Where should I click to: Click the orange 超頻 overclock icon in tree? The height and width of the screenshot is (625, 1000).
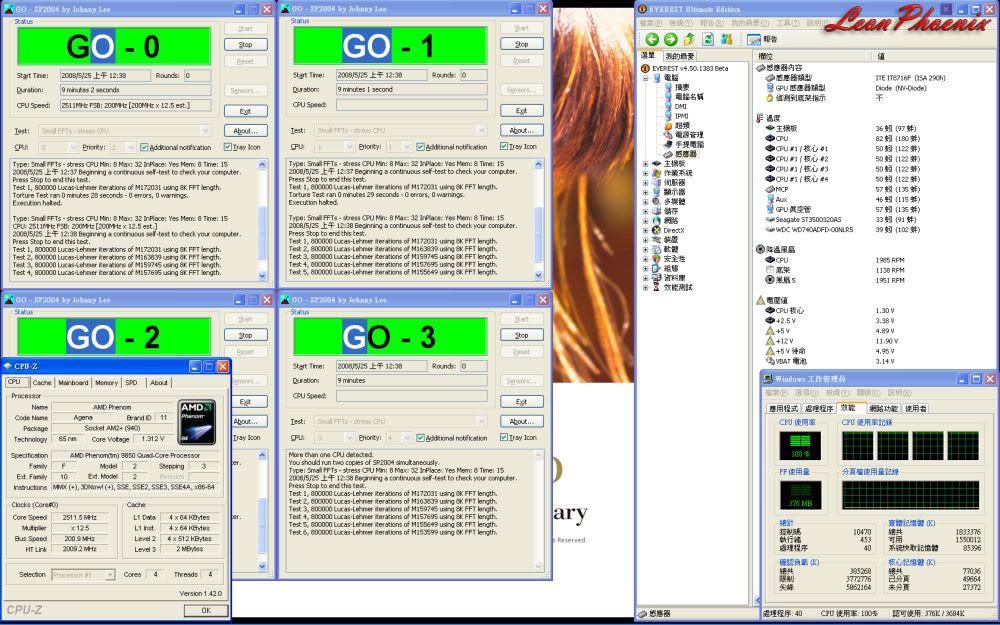(668, 126)
